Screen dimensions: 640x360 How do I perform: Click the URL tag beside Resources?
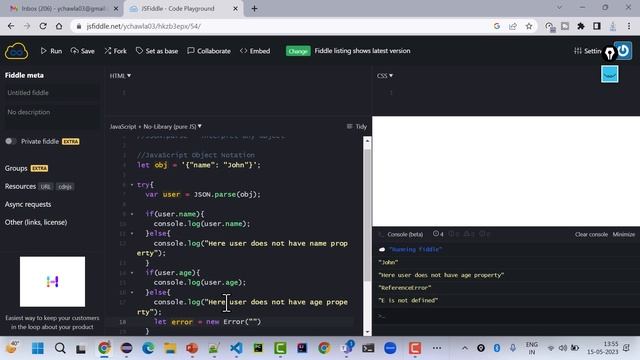[x=45, y=187]
